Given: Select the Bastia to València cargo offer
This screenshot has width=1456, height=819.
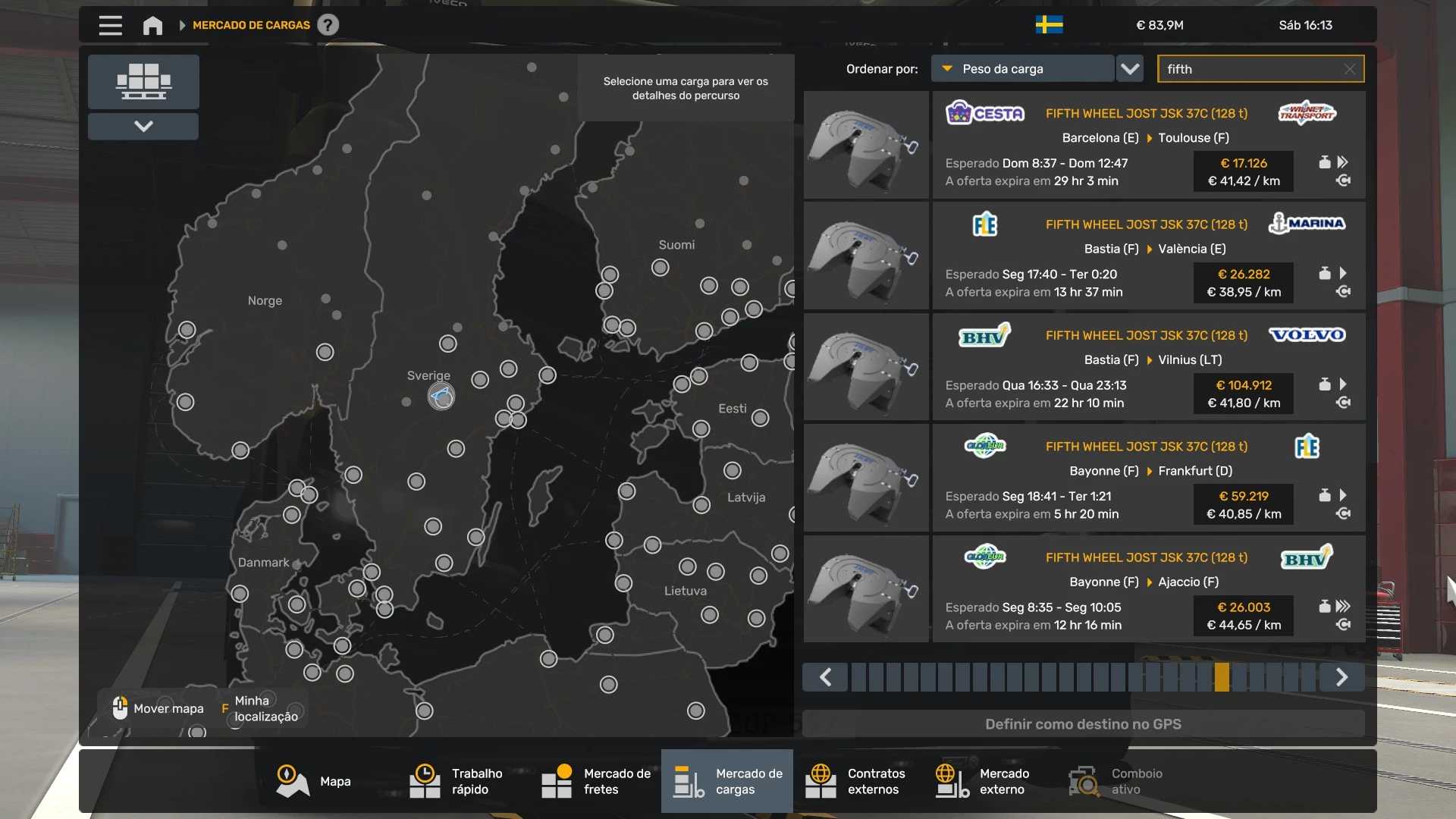Looking at the screenshot, I should [1149, 256].
